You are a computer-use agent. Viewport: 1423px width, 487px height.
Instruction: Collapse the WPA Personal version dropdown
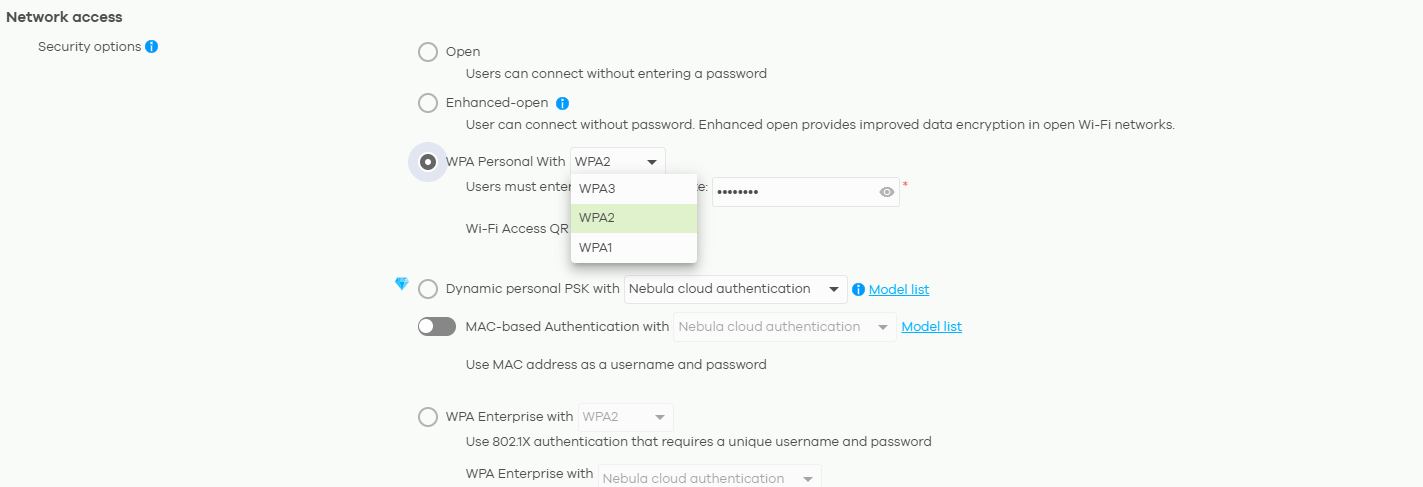coord(618,162)
